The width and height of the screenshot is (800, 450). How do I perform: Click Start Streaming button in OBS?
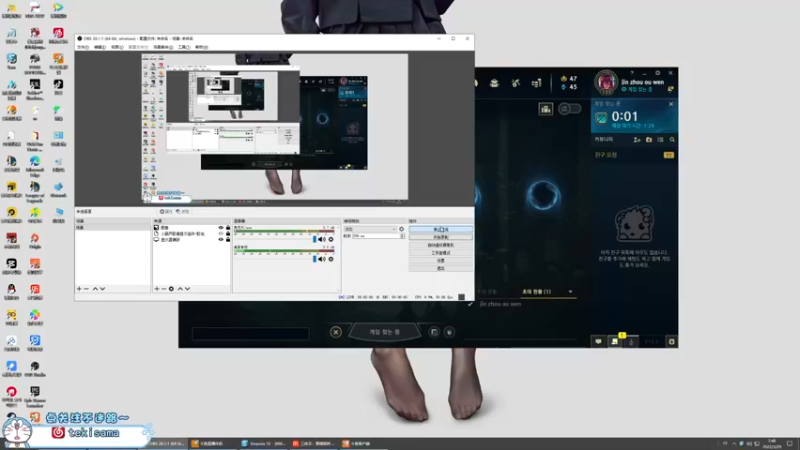441,230
